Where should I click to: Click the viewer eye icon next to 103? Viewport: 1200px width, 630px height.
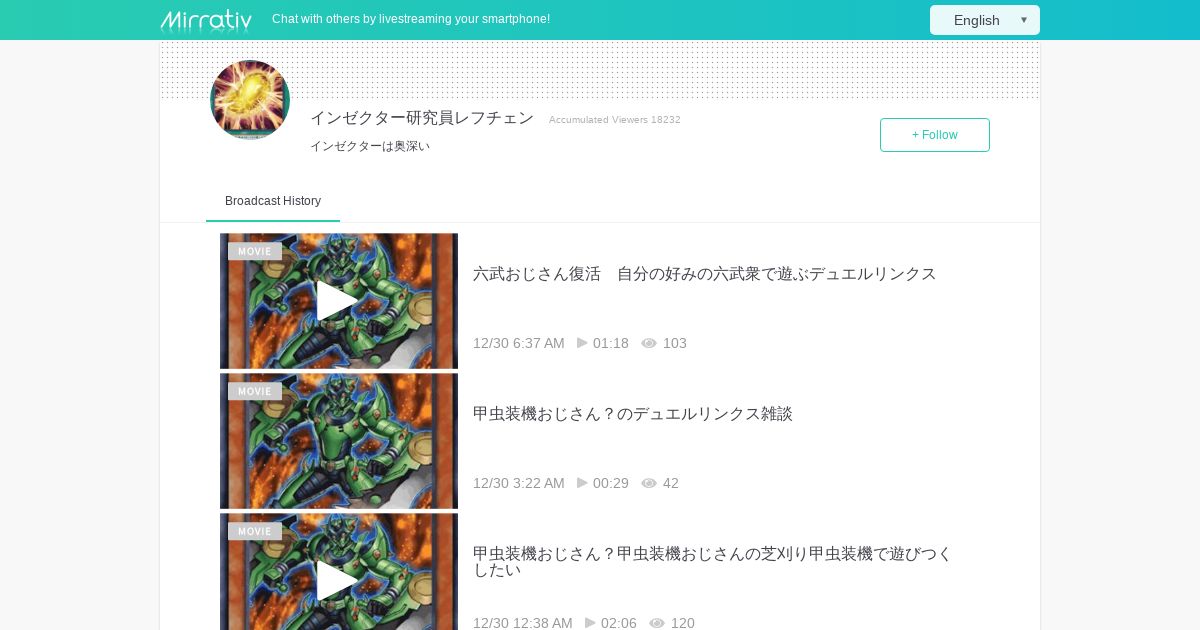click(x=649, y=343)
